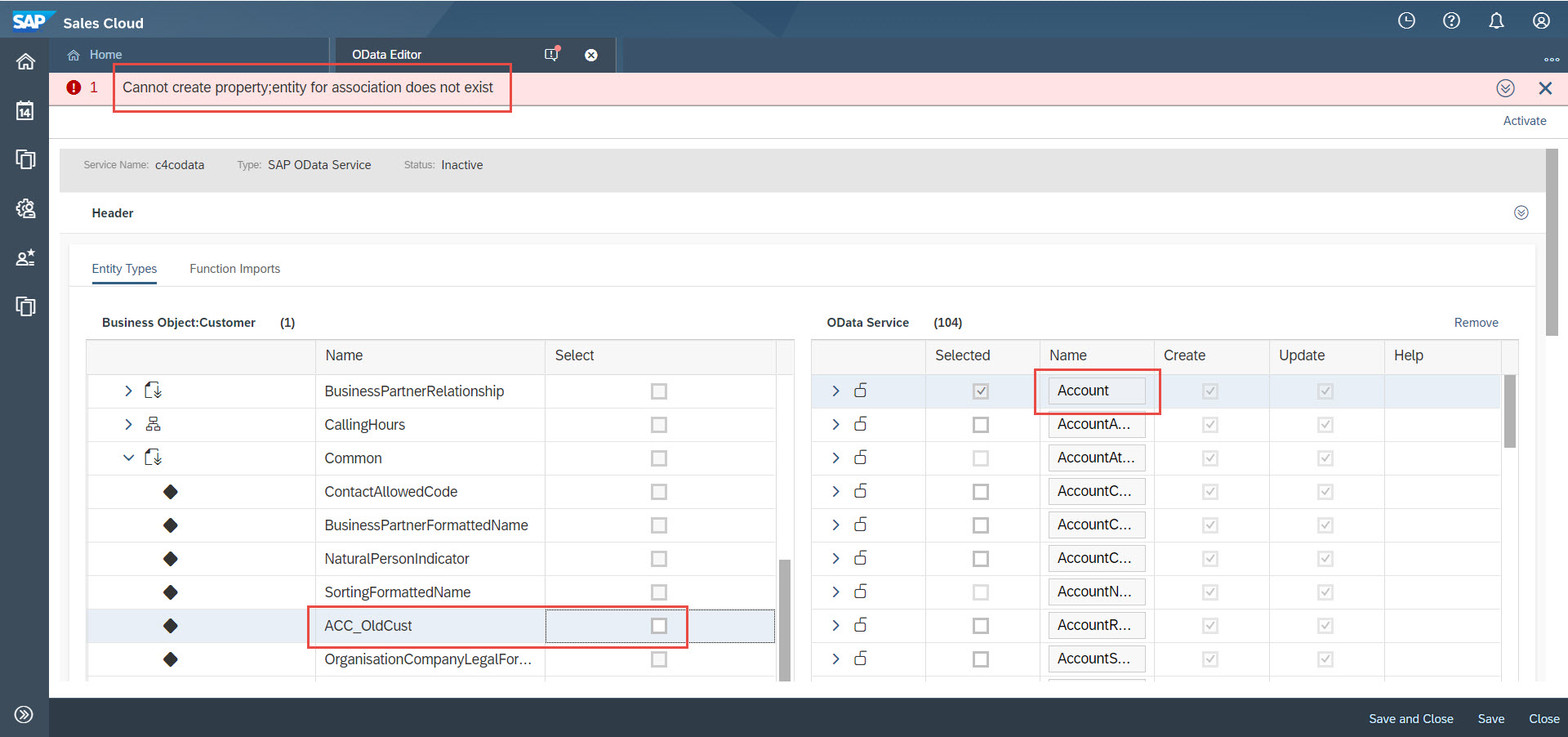Click the lock icon in AccountS... row
Image resolution: width=1568 pixels, height=737 pixels.
[860, 659]
